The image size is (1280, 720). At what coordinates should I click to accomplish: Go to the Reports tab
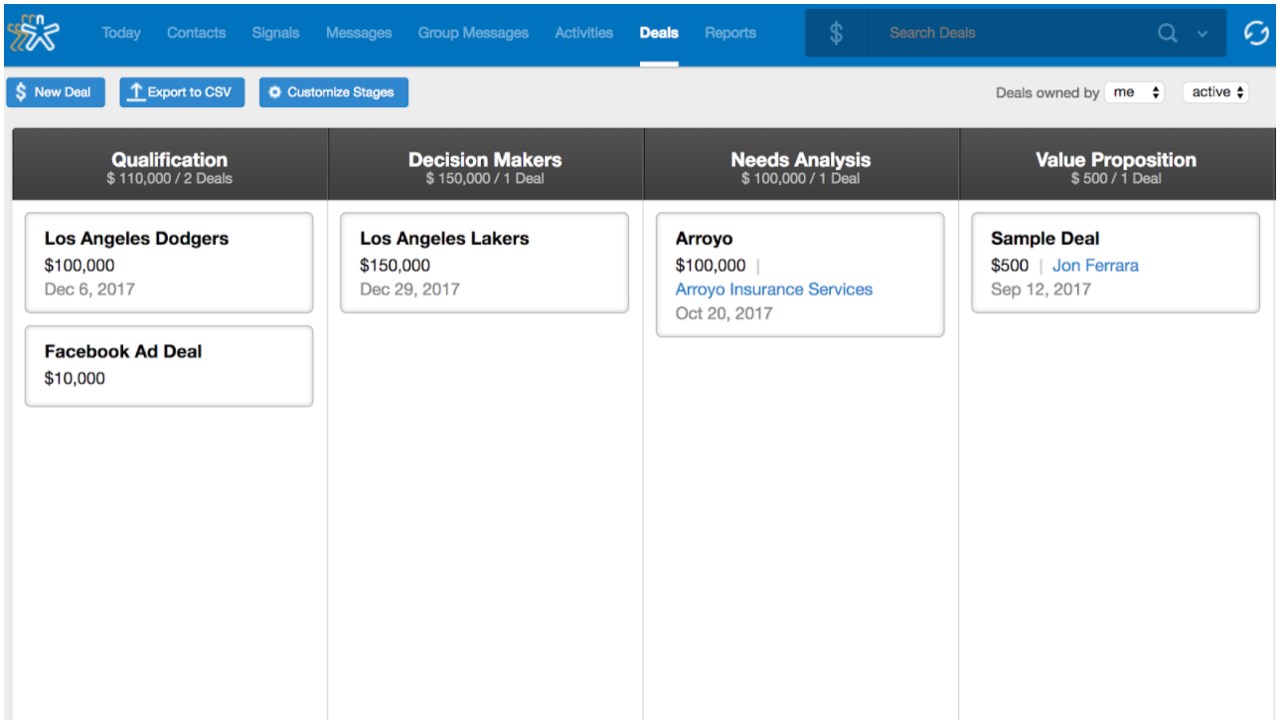pos(730,33)
